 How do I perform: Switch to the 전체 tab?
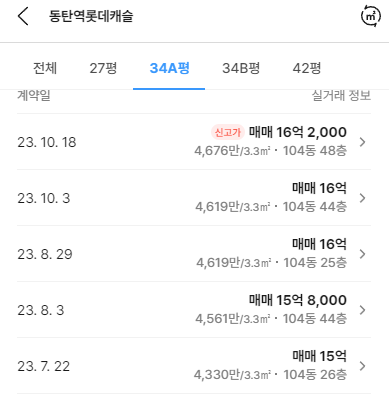click(45, 68)
